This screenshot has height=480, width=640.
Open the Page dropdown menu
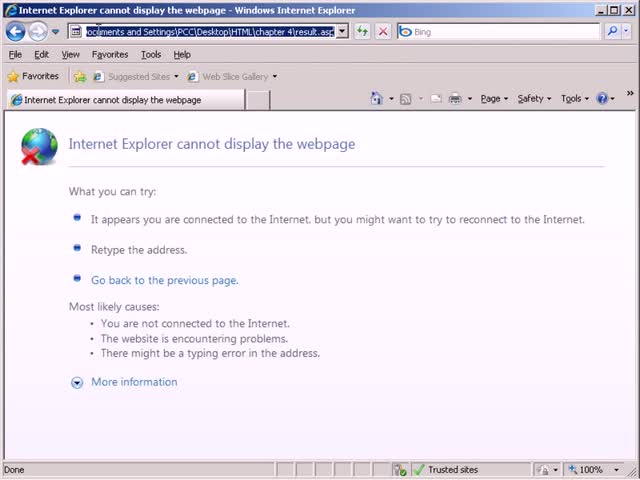pyautogui.click(x=494, y=99)
